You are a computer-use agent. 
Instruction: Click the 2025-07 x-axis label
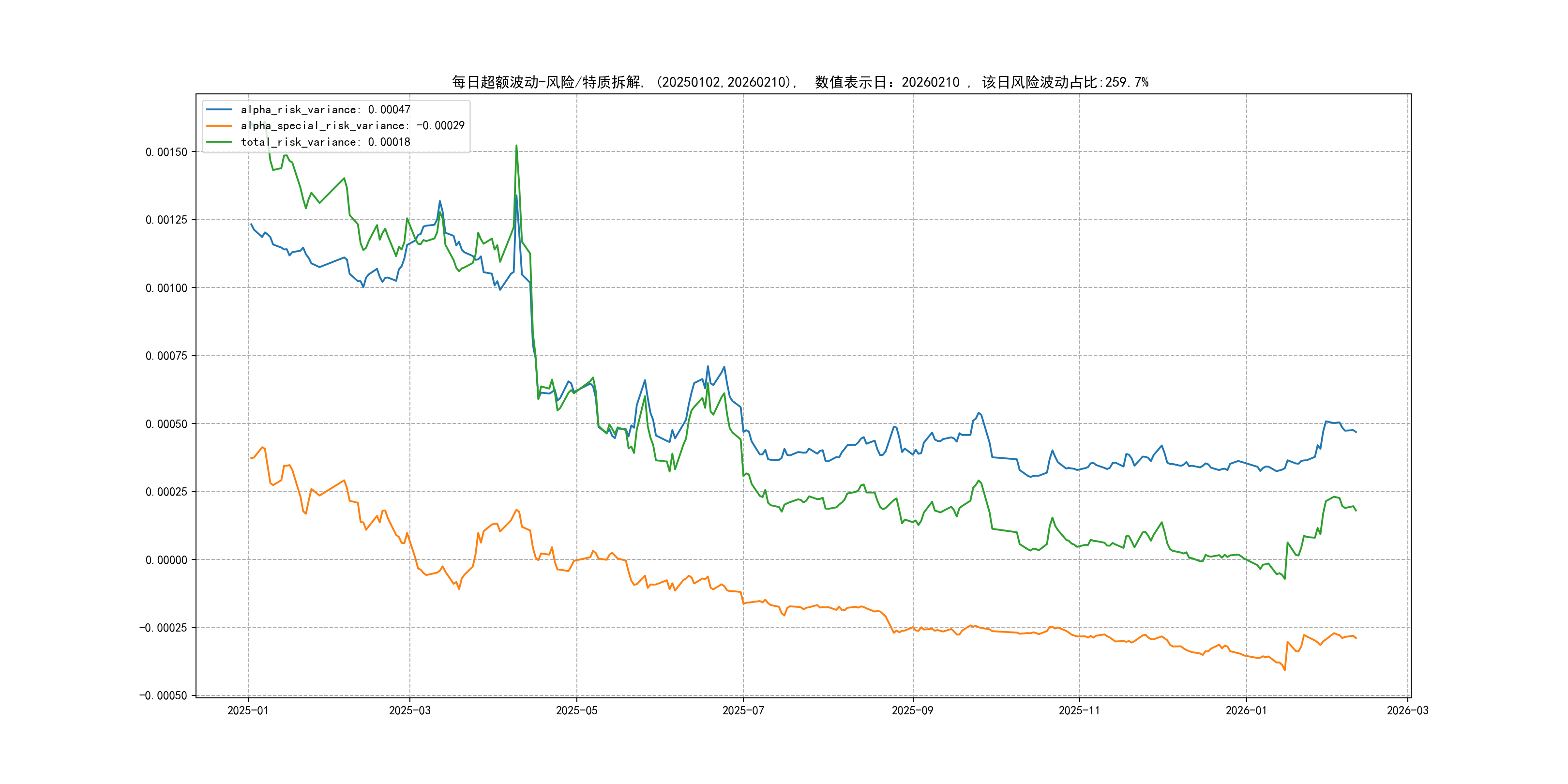(742, 710)
